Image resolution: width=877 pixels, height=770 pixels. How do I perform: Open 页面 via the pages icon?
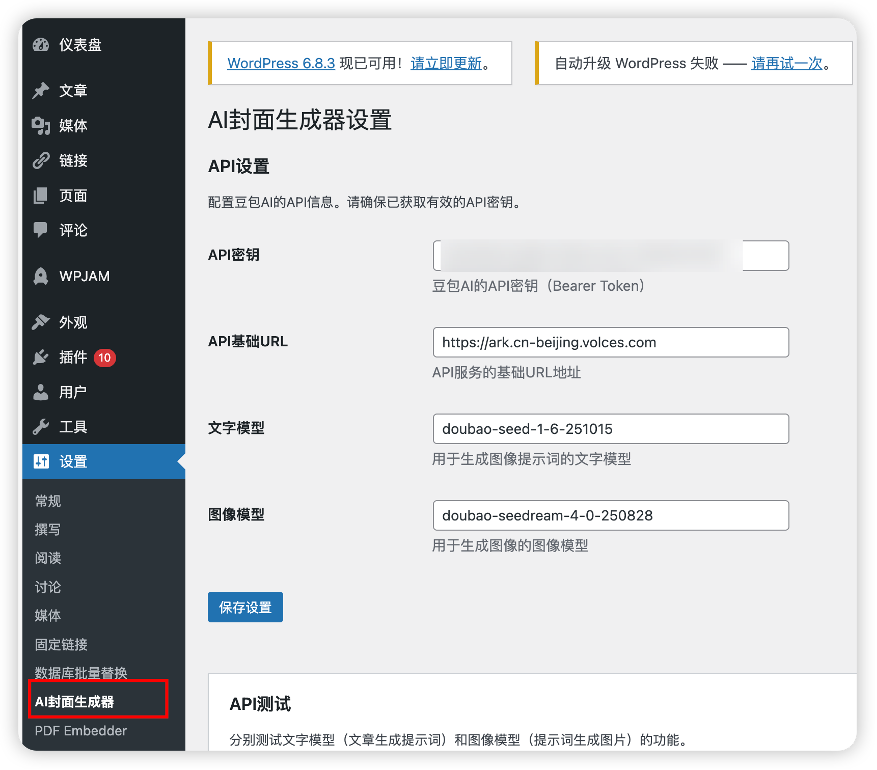(40, 195)
